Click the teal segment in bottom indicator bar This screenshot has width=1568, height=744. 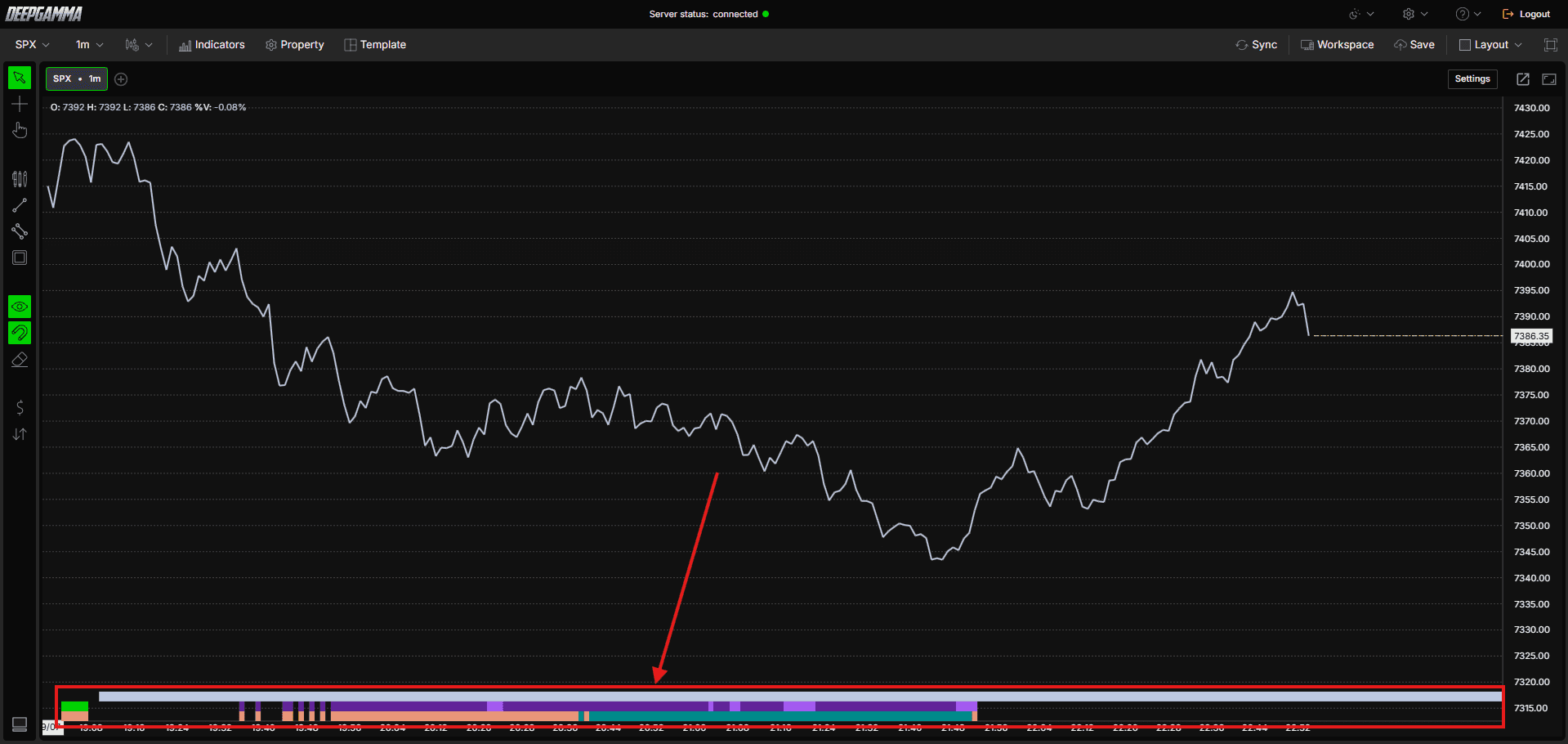point(781,716)
